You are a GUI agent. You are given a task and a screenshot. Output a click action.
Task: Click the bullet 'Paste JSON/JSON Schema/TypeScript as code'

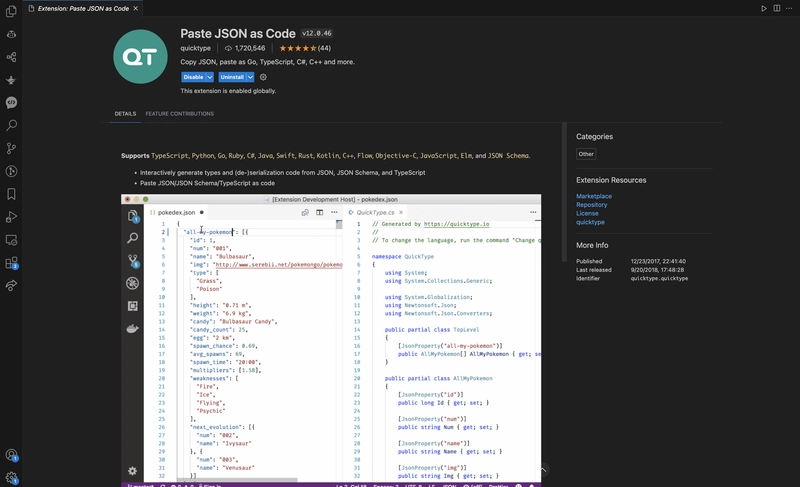pos(207,183)
